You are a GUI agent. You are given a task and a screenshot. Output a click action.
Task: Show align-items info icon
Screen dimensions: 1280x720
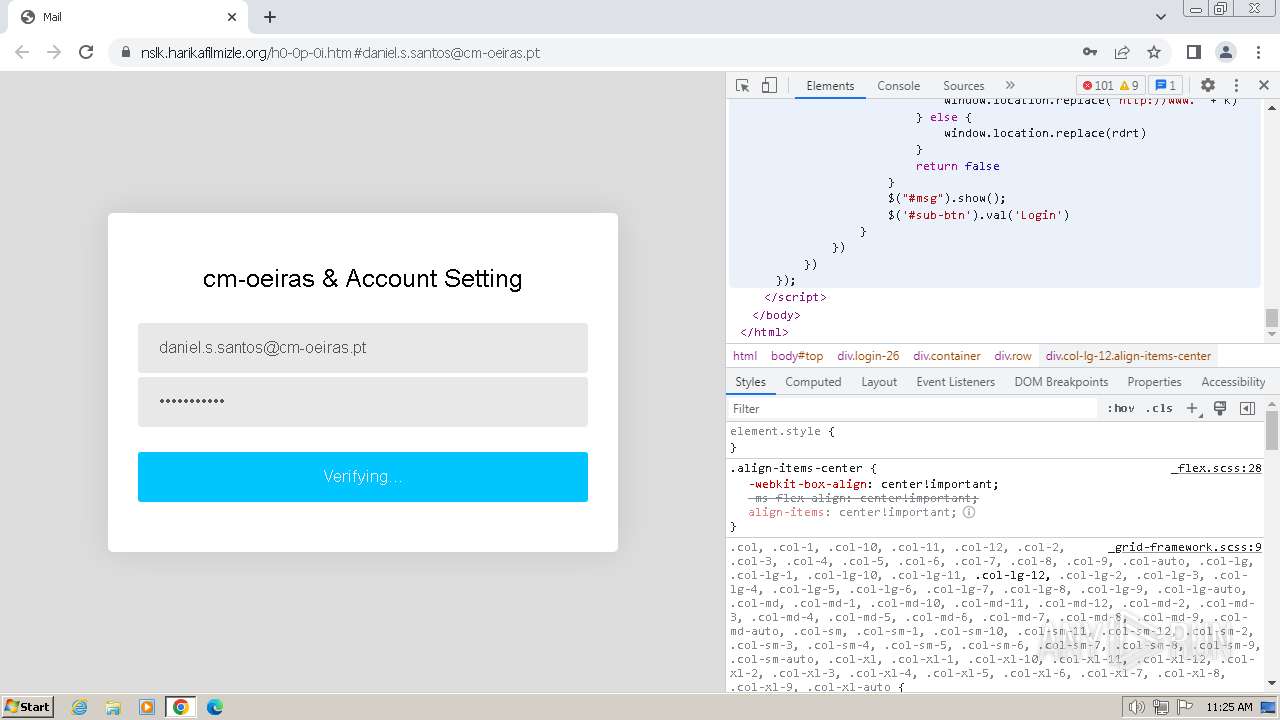pos(969,512)
